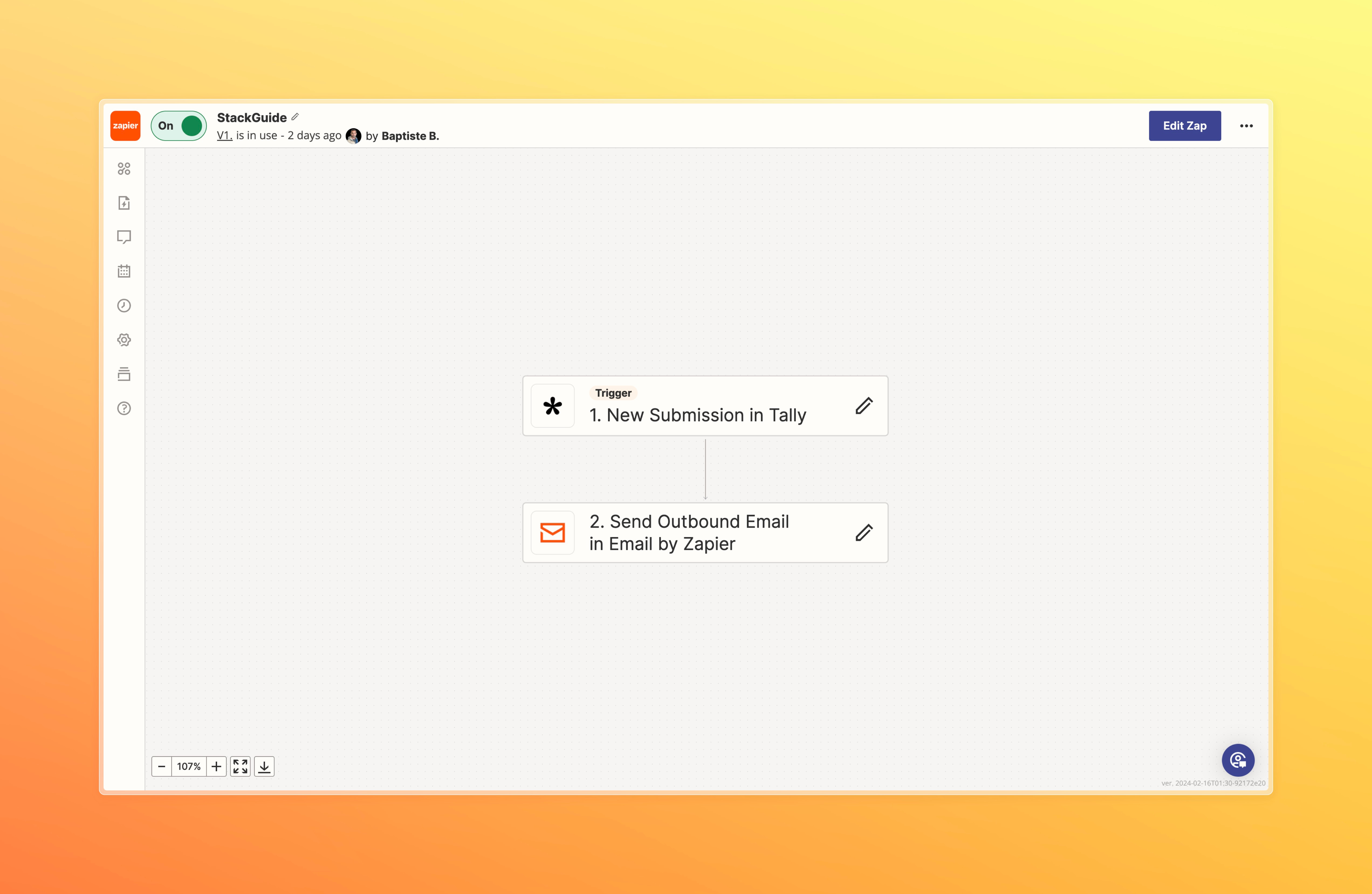The height and width of the screenshot is (894, 1372).
Task: Open the comments sidebar icon
Action: [124, 237]
